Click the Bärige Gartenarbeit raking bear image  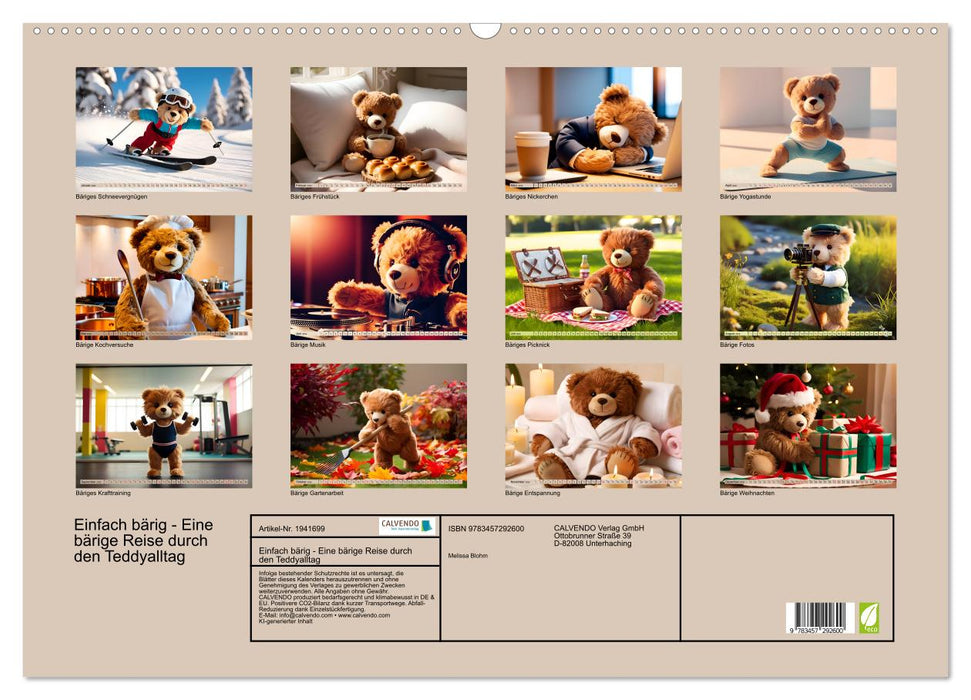coord(379,425)
